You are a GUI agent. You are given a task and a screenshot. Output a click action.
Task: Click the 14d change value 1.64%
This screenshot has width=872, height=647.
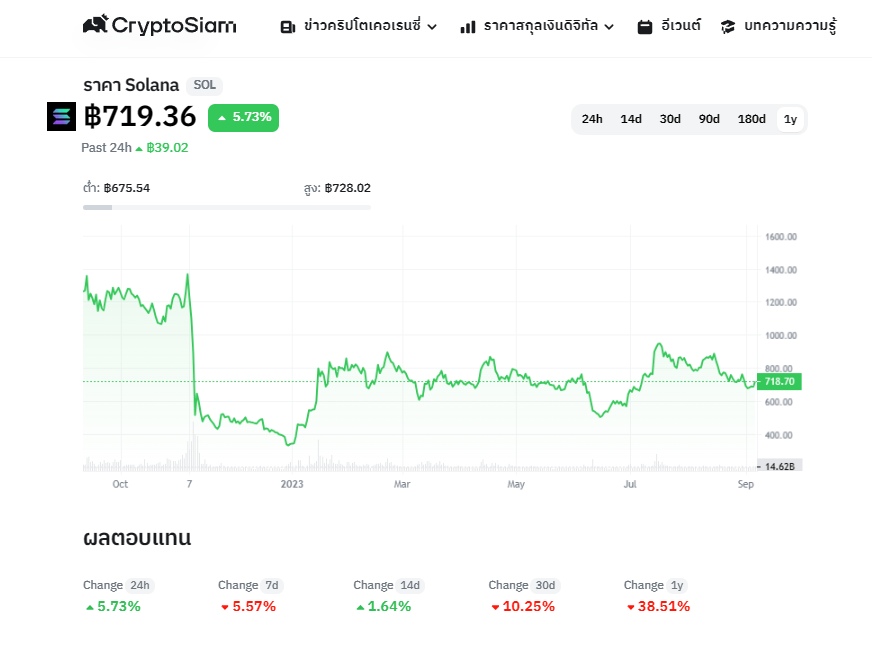[383, 606]
